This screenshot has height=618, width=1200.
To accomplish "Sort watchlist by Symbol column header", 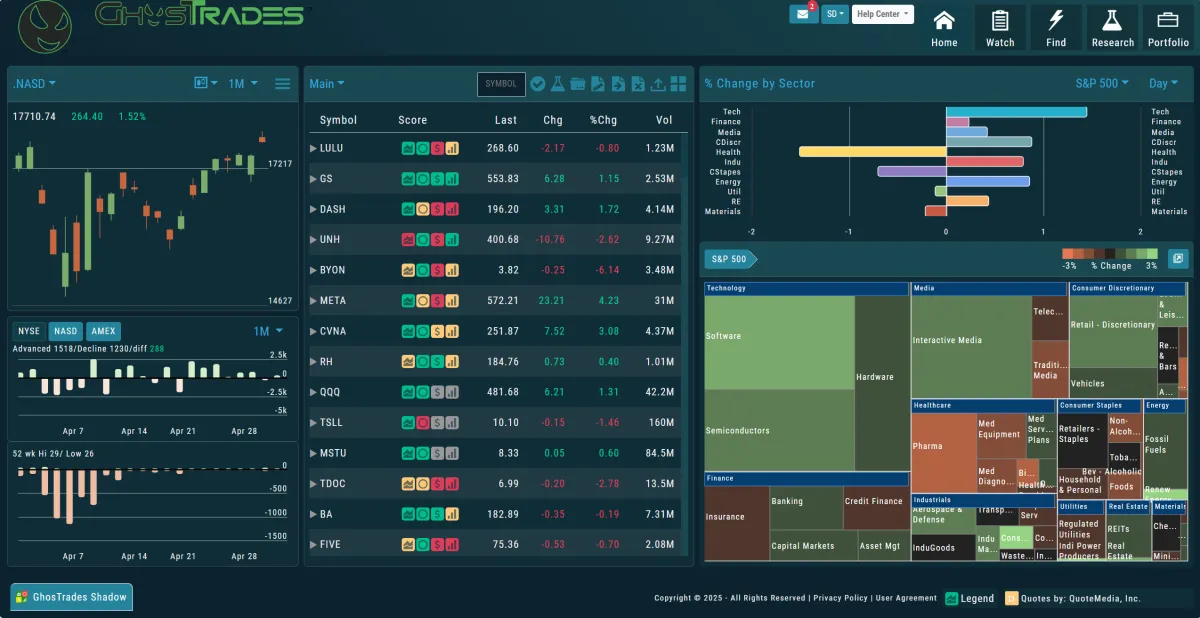I will point(338,120).
